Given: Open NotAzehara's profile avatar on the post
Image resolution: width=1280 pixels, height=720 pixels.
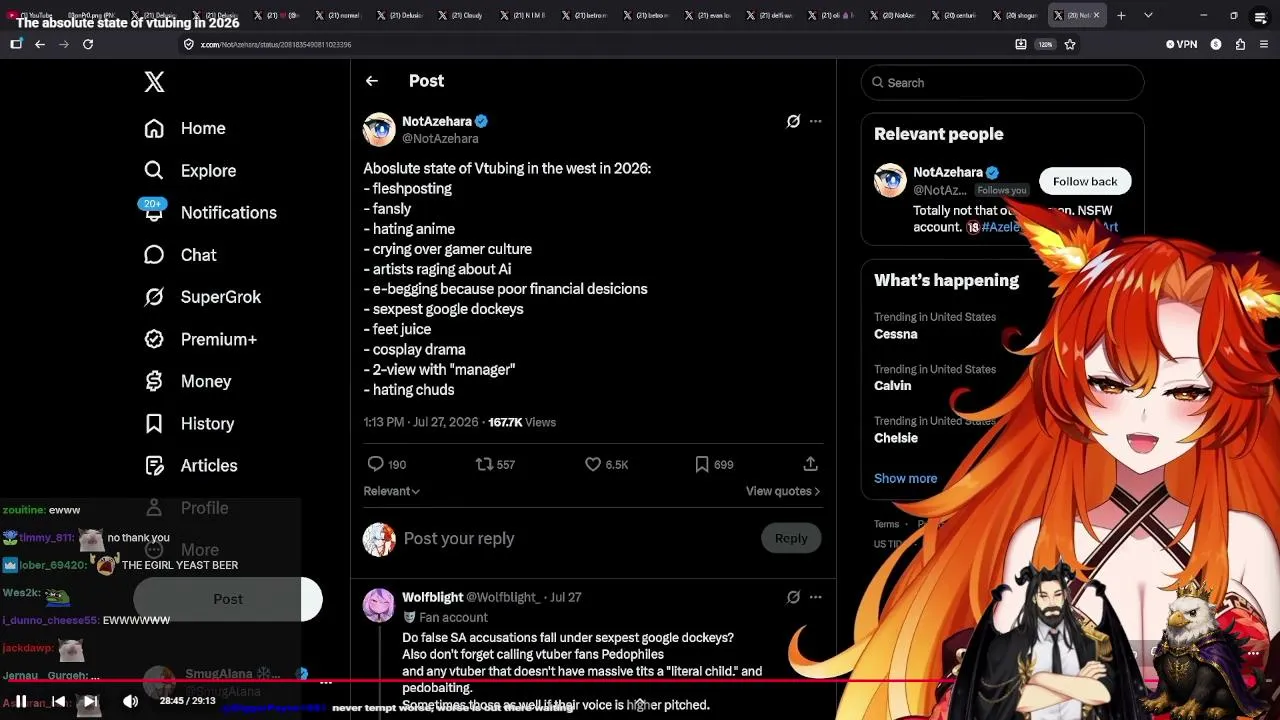Looking at the screenshot, I should click(379, 129).
